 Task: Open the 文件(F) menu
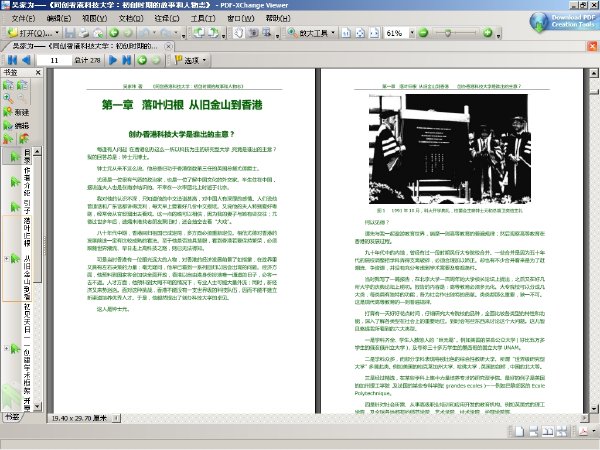click(x=23, y=18)
